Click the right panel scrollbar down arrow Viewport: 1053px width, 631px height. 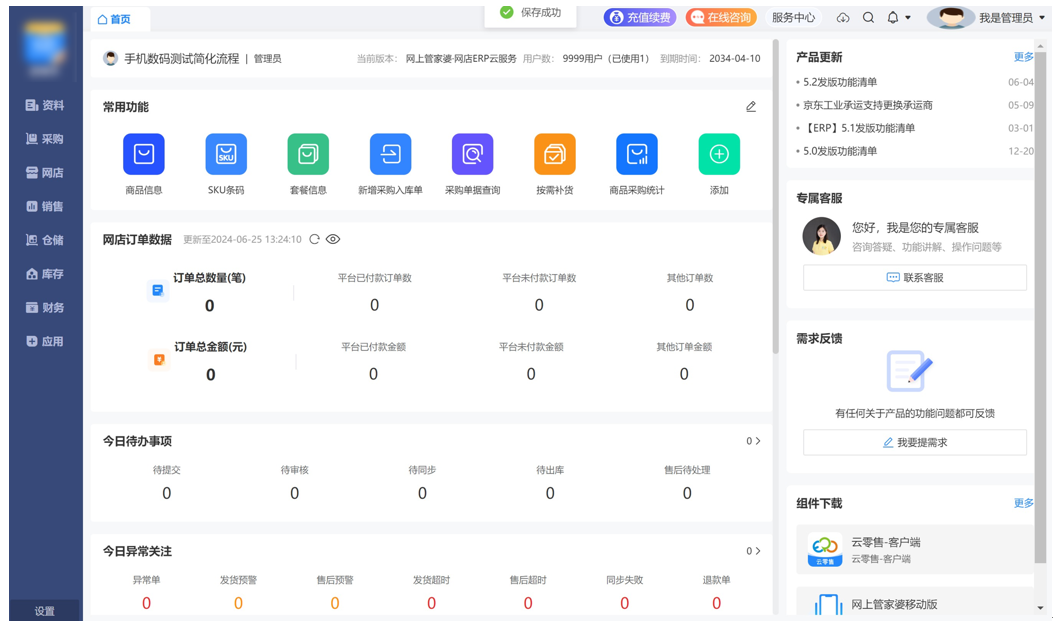coord(1040,608)
